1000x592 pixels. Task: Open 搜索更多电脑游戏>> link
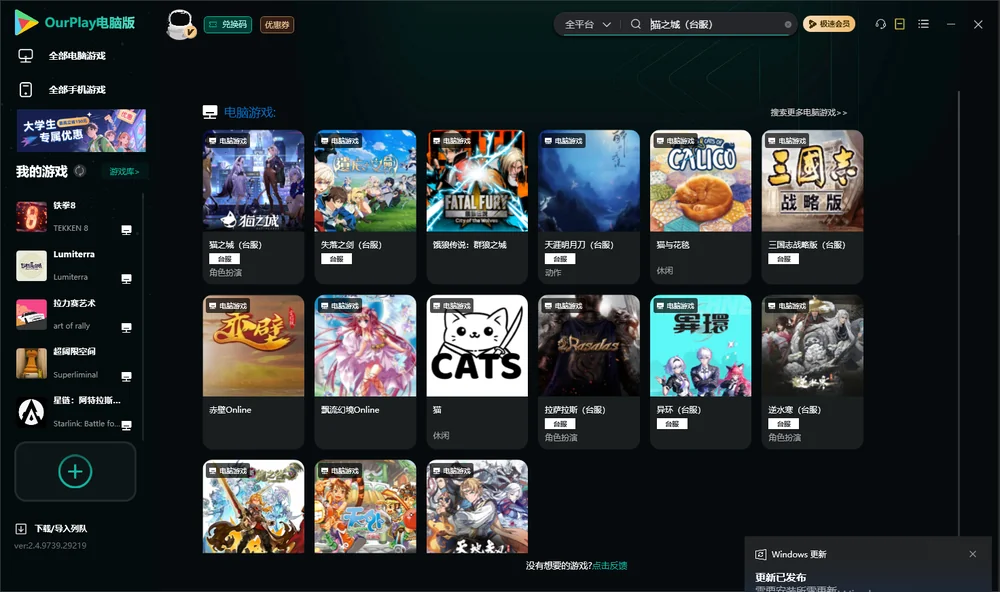pos(808,112)
